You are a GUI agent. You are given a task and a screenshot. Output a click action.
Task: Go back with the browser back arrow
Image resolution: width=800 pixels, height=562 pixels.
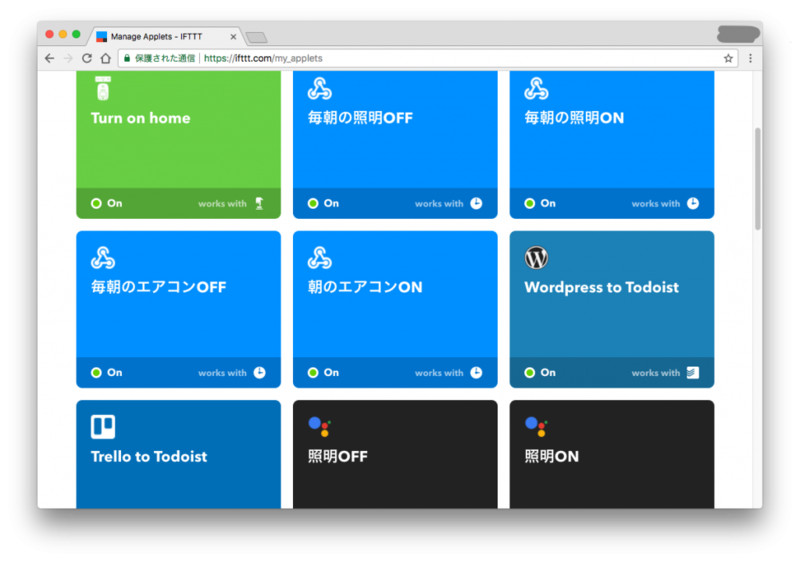click(x=49, y=58)
